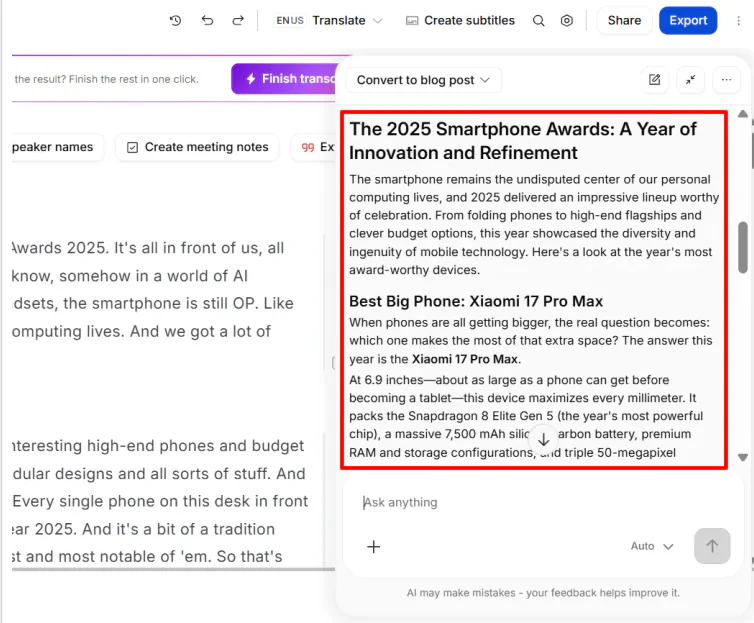Screen dimensions: 754x623
Task: Open the top-right vertical dots menu
Action: pos(739,21)
